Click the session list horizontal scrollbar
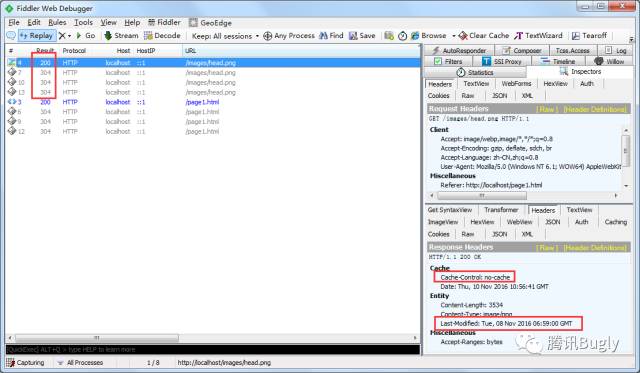Viewport: 640px width, 373px height. 213,338
